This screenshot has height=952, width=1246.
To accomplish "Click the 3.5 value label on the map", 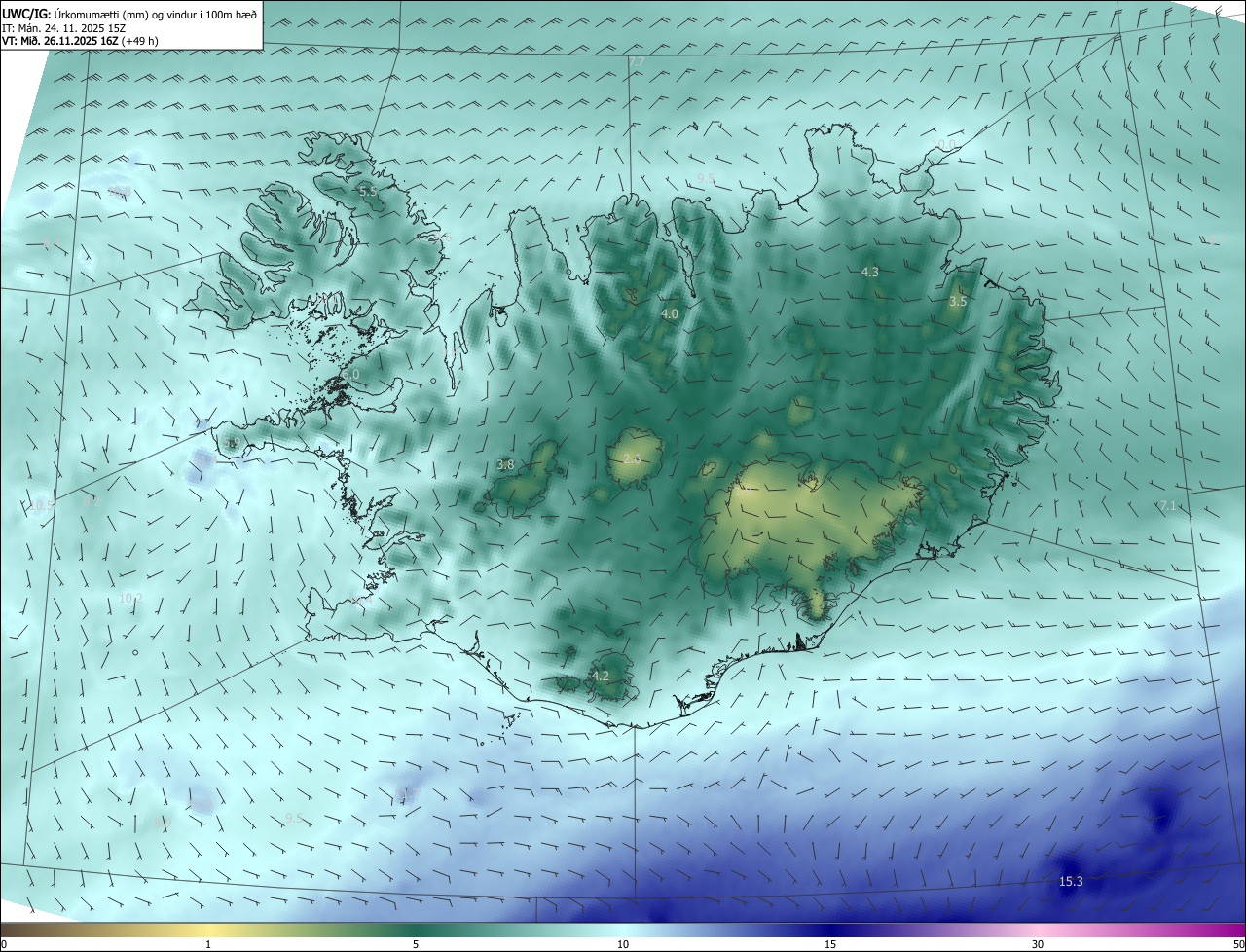I will click(958, 302).
